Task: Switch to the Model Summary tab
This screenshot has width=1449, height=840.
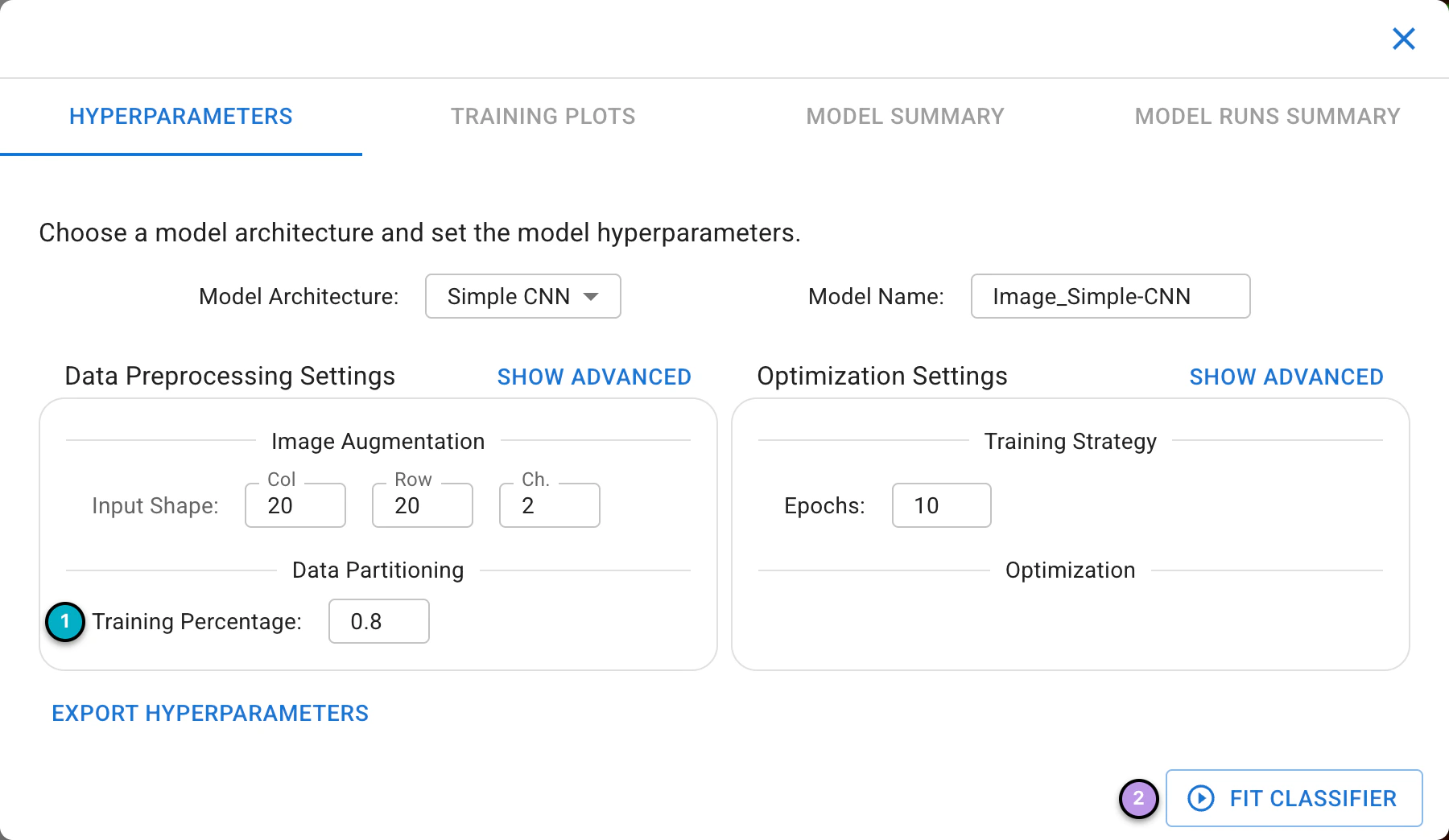Action: (906, 117)
